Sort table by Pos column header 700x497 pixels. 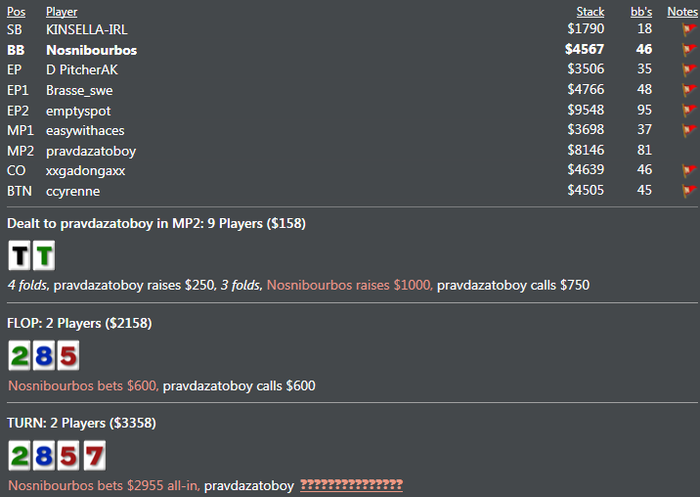(x=16, y=12)
